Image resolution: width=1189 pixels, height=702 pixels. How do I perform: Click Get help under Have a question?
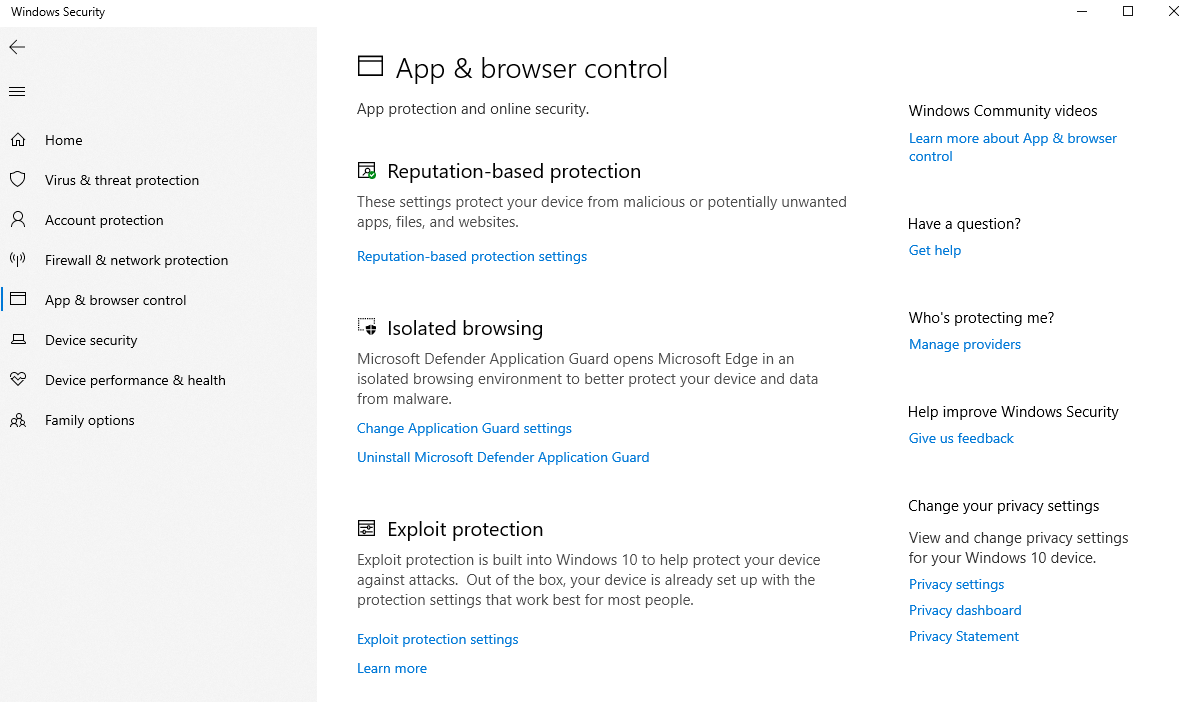(x=934, y=250)
